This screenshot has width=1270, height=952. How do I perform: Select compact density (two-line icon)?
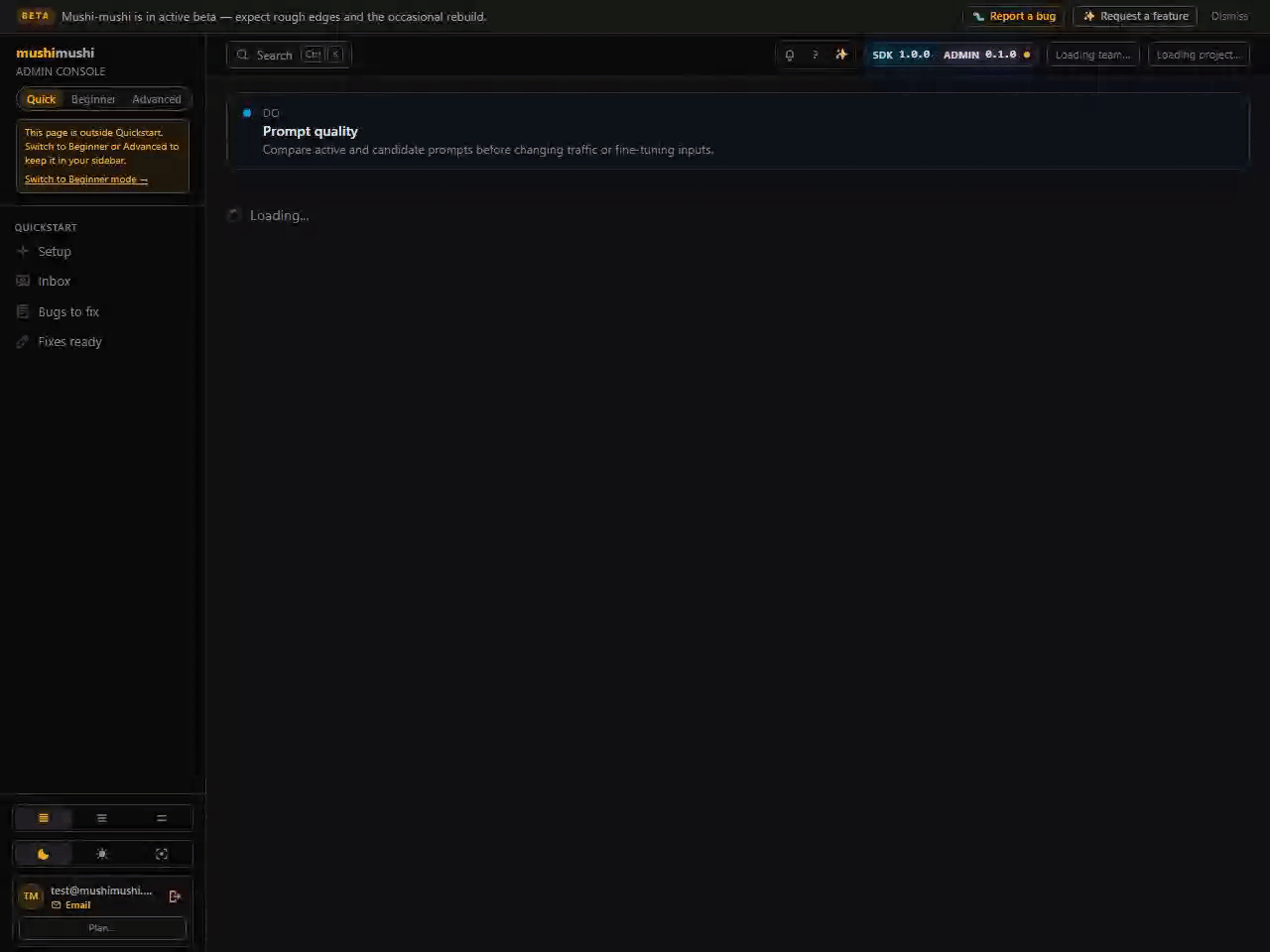tap(162, 818)
